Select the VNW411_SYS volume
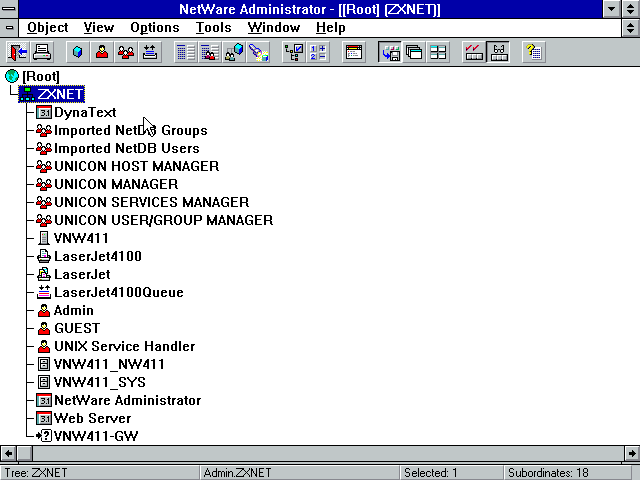Viewport: 640px width, 480px height. click(91, 382)
